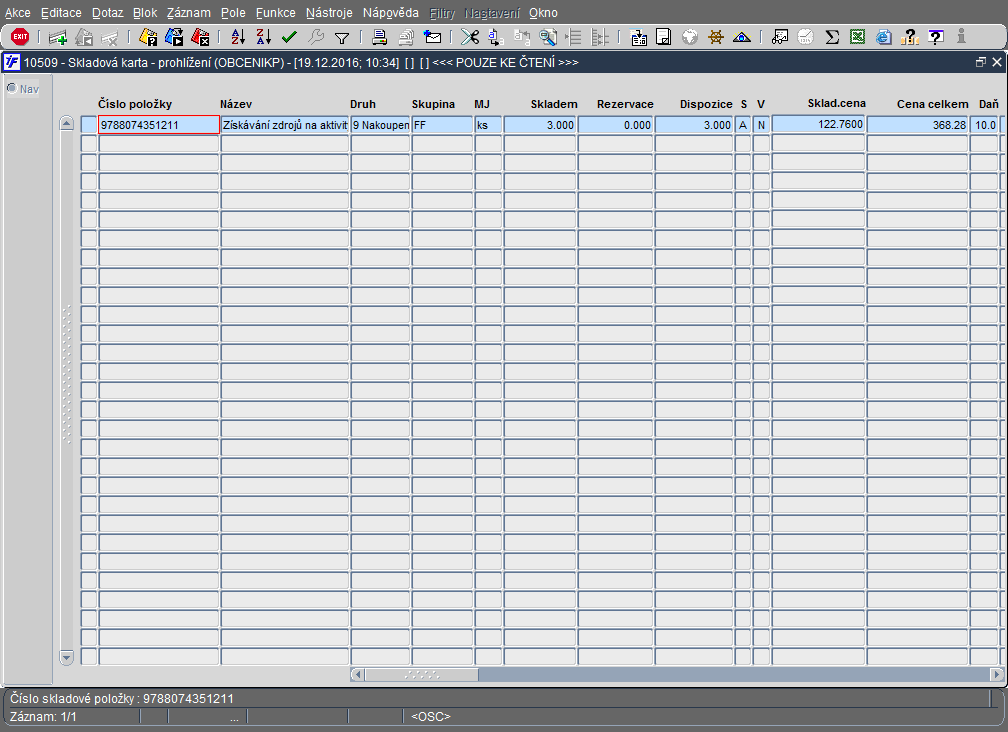Click the window help question mark icon
The height and width of the screenshot is (732, 1008).
click(936, 37)
